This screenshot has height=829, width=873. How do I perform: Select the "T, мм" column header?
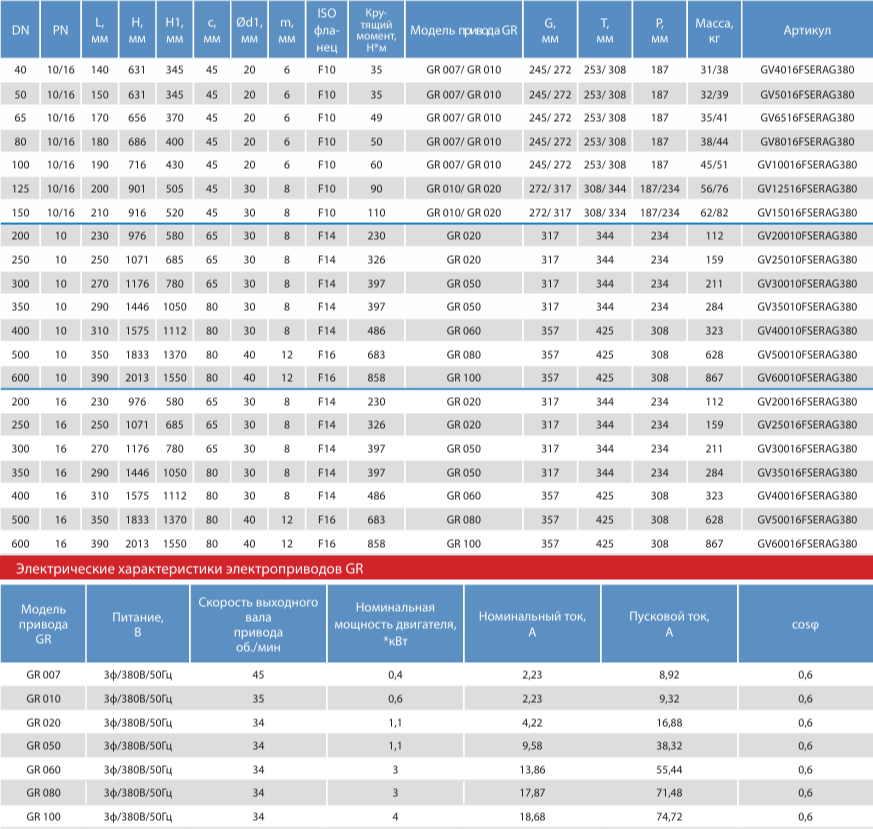click(605, 30)
